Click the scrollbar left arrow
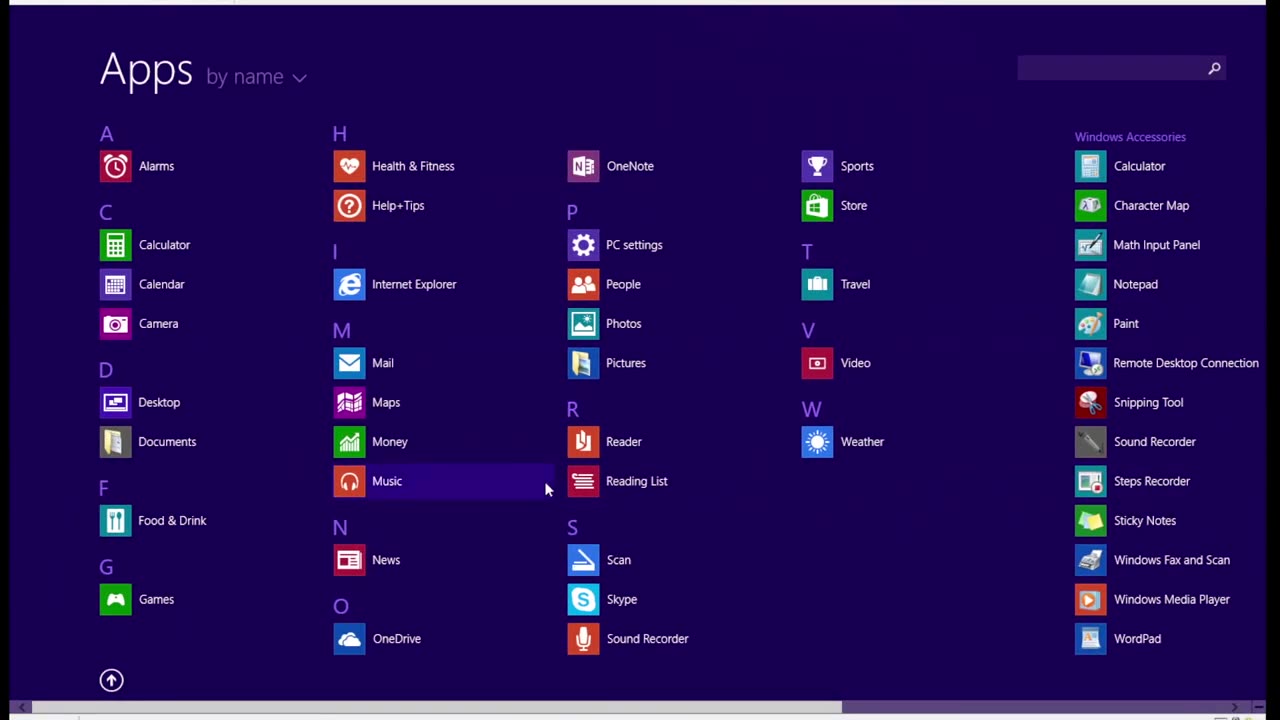Screen dimensions: 1280x720 pyautogui.click(x=21, y=708)
